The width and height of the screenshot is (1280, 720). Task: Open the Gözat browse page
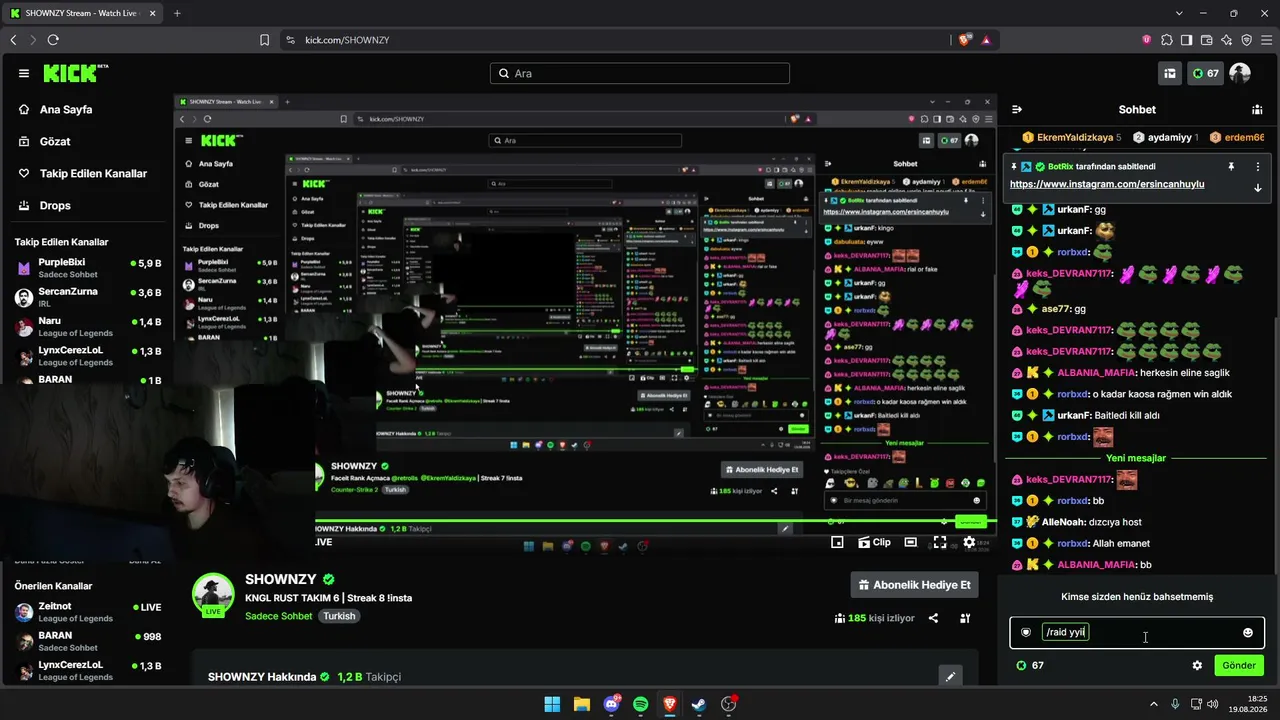coord(55,141)
